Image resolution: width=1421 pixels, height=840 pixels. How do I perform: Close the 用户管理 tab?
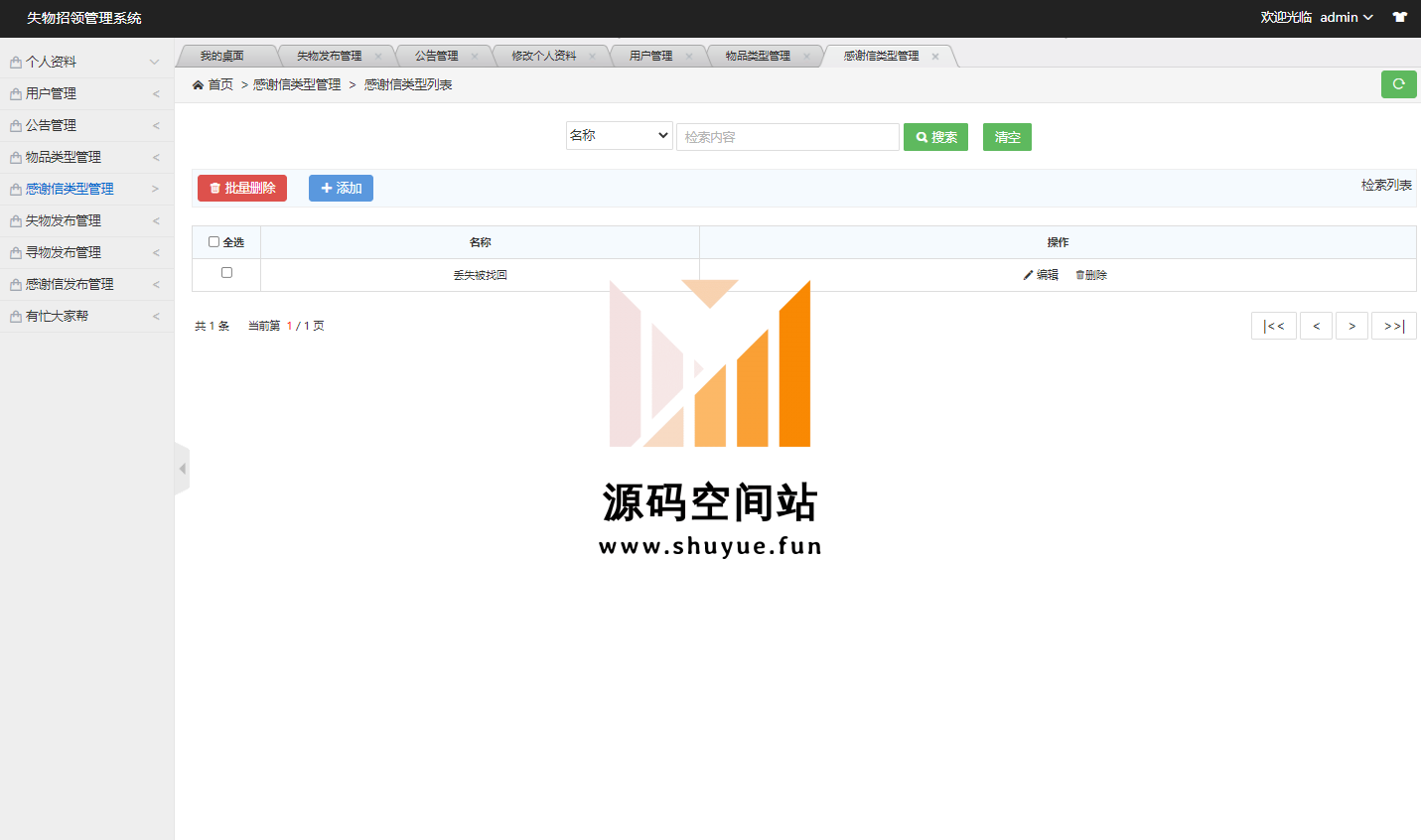coord(689,57)
